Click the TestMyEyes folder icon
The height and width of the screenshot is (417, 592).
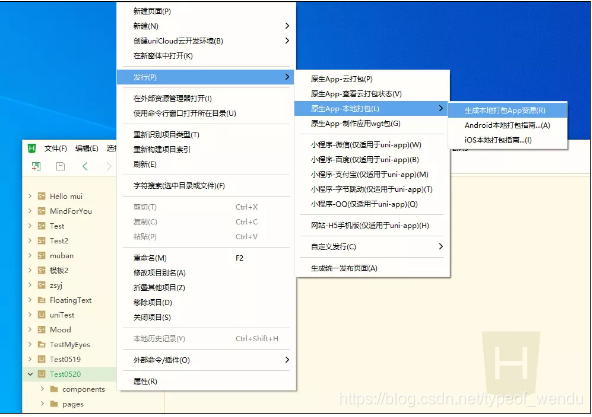pyautogui.click(x=42, y=344)
